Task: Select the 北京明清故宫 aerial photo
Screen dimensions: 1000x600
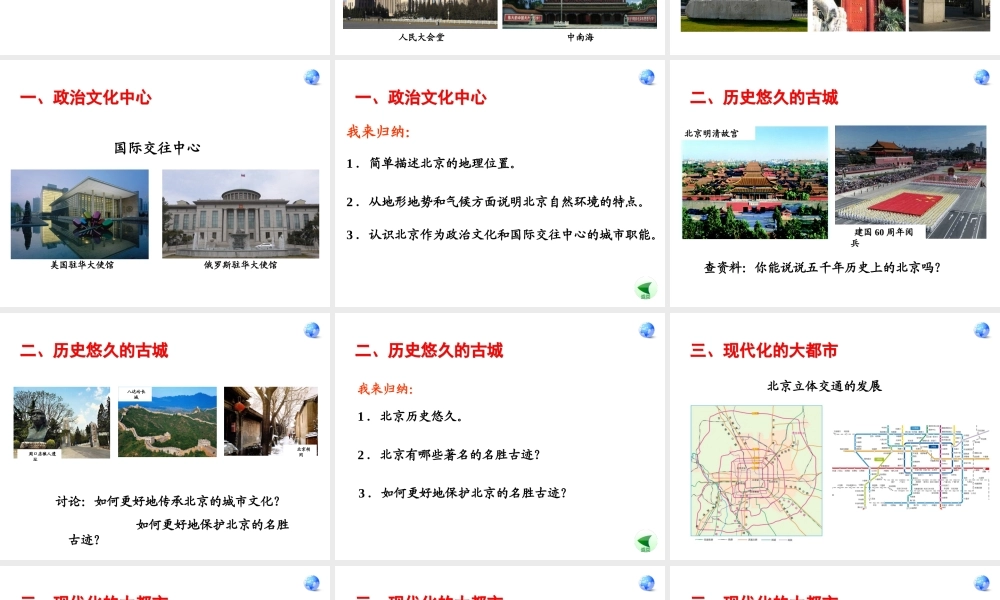Action: (755, 182)
